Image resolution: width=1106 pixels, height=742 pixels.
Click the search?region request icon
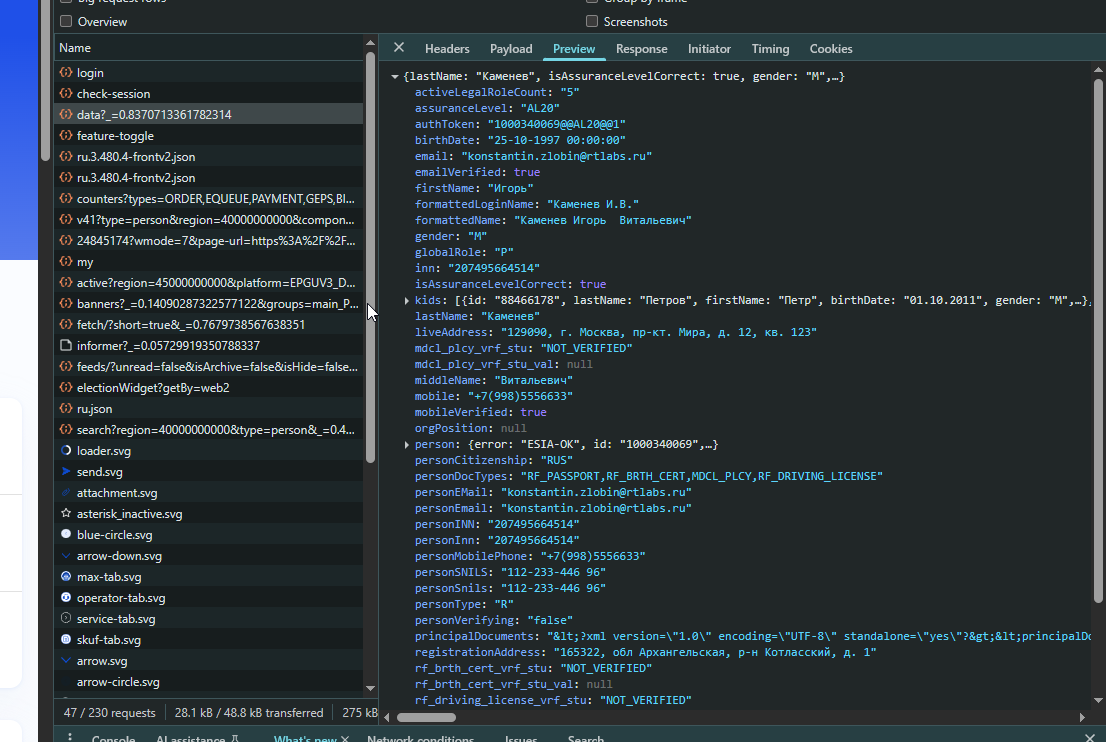pos(66,430)
